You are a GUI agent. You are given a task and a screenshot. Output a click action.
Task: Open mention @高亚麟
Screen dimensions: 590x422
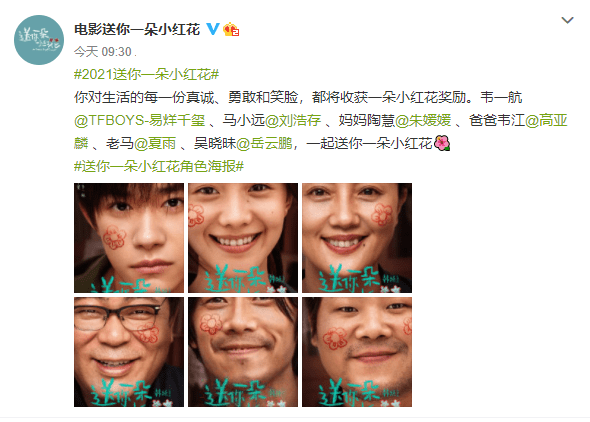click(x=546, y=120)
